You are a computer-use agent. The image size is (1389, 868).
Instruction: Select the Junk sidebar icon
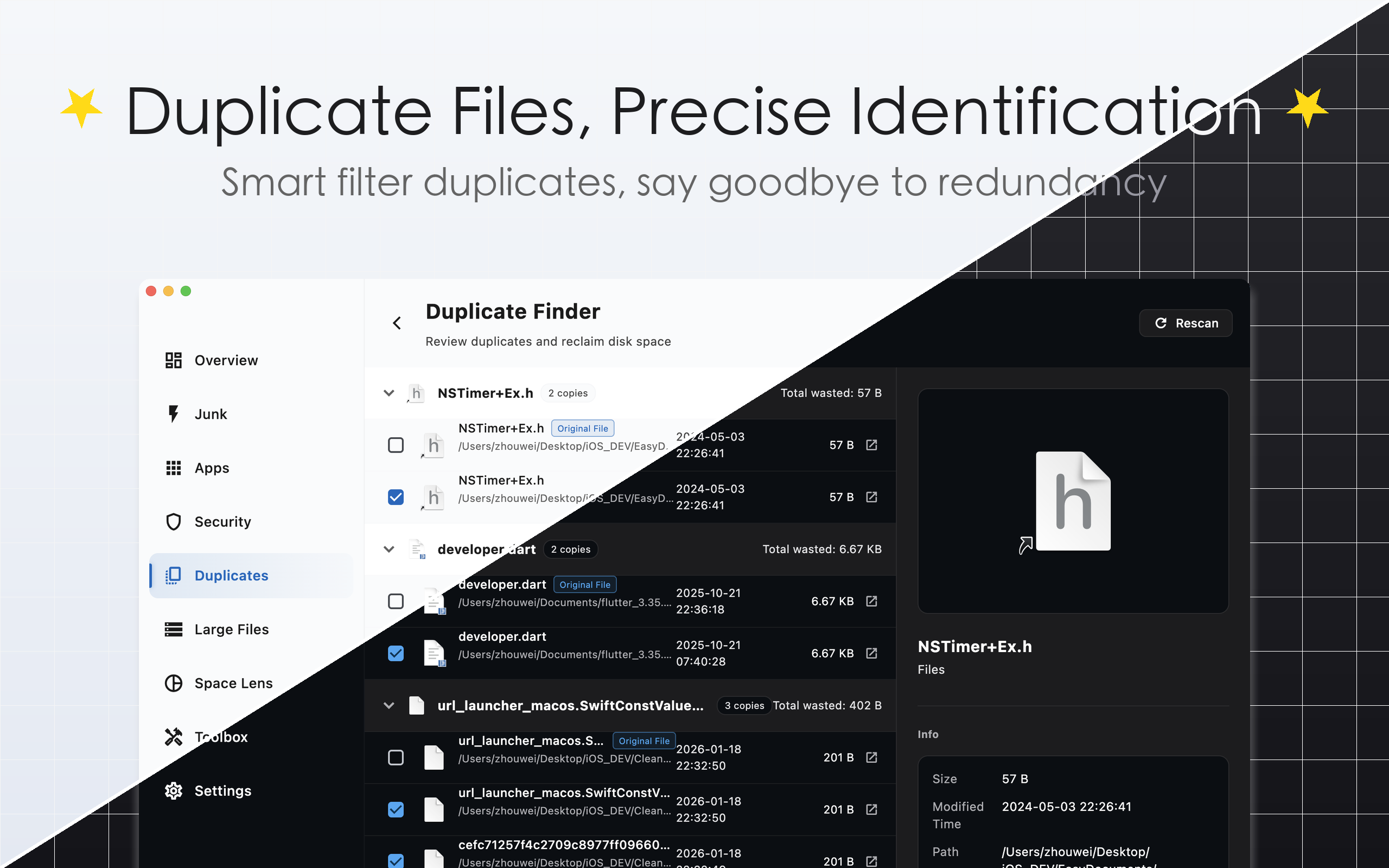(x=173, y=413)
